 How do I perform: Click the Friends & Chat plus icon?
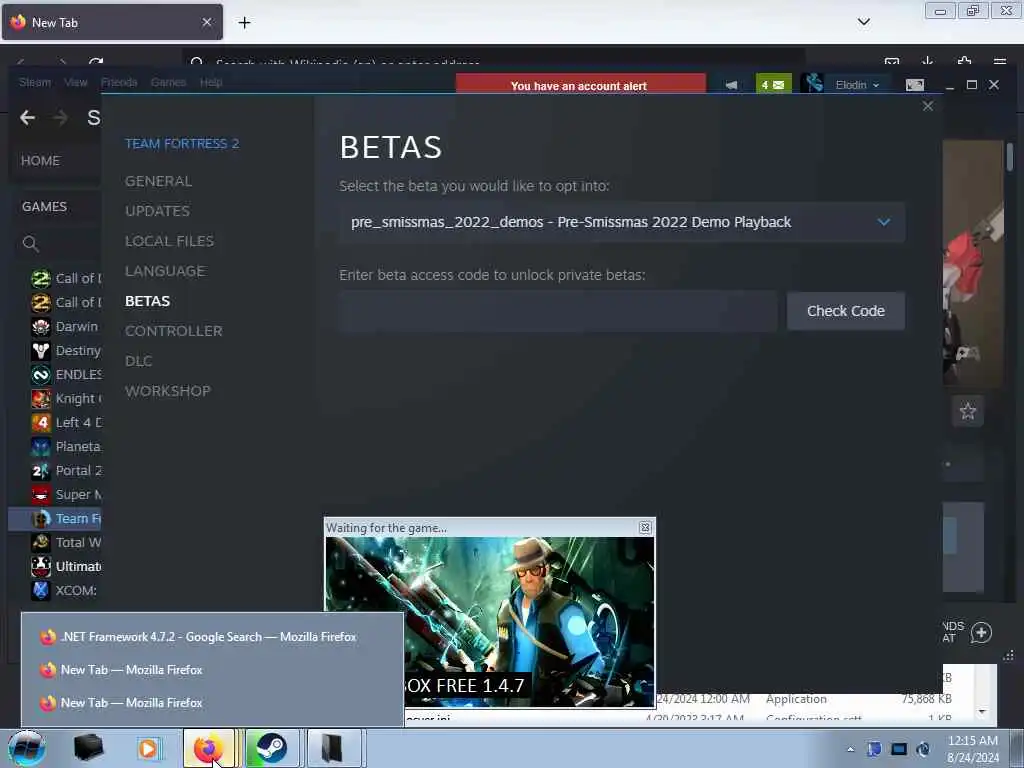tap(981, 632)
